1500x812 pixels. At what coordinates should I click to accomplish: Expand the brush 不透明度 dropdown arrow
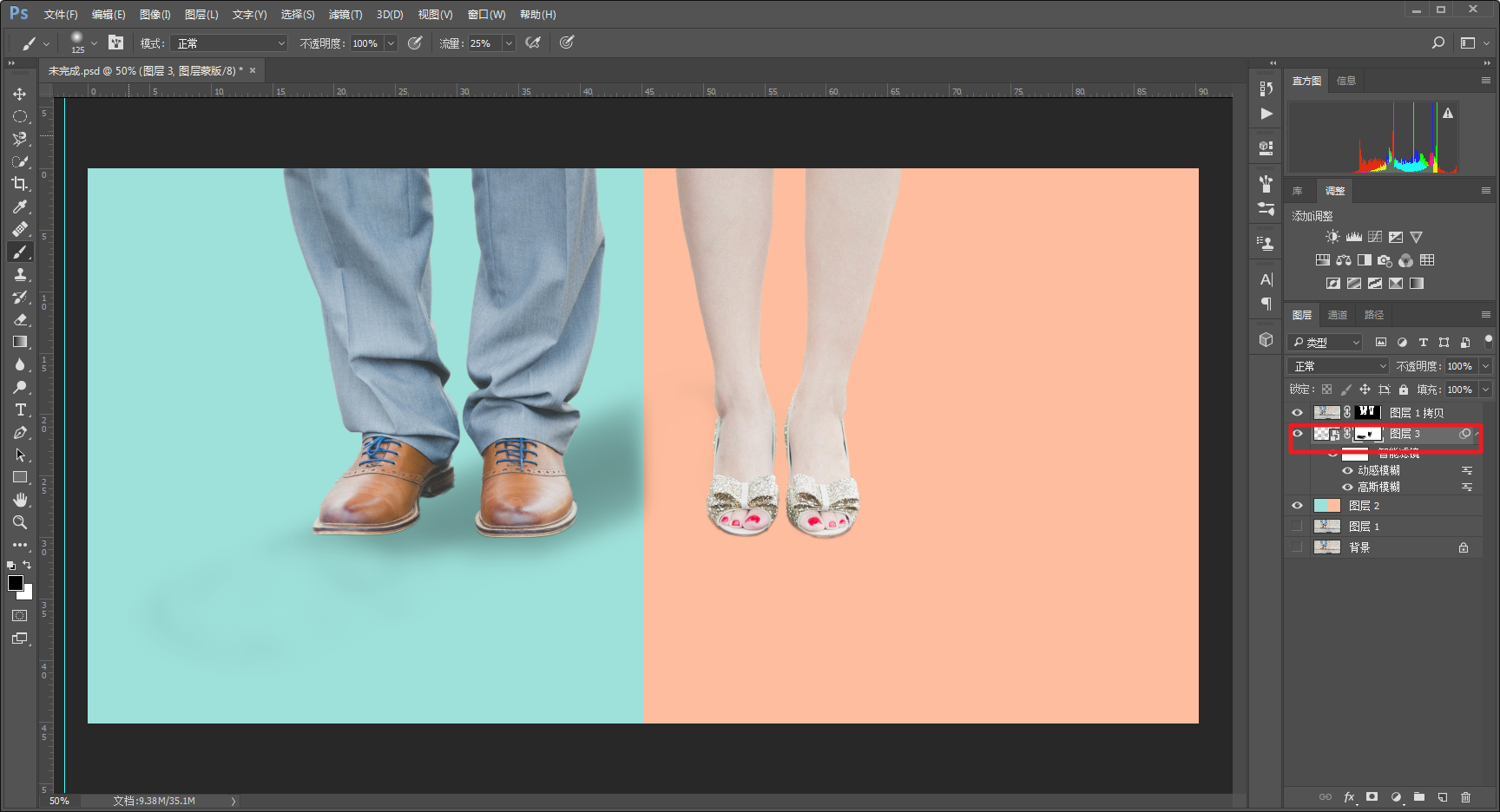click(x=391, y=43)
